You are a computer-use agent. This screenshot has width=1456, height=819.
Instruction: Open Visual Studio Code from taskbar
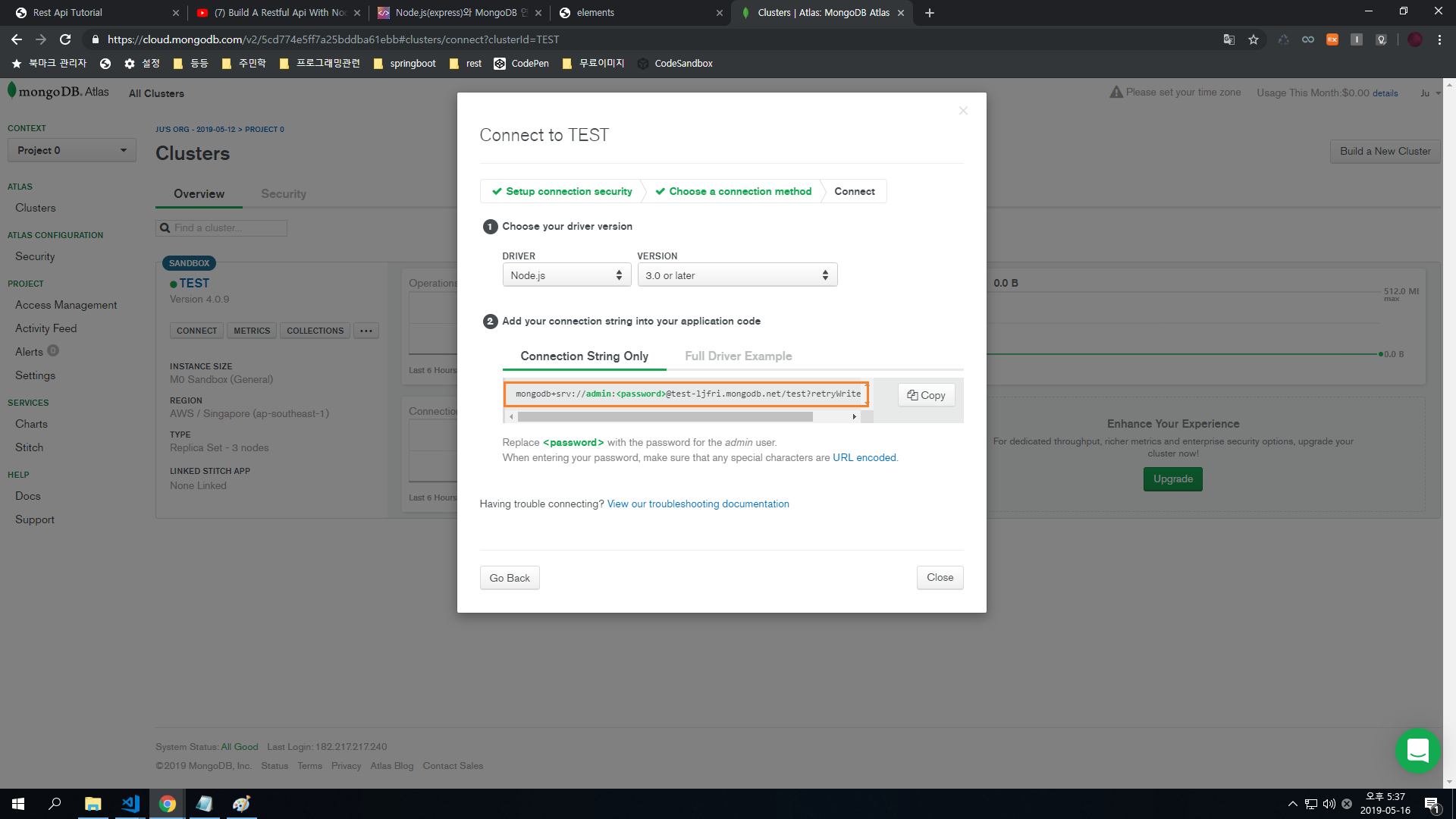coord(130,804)
